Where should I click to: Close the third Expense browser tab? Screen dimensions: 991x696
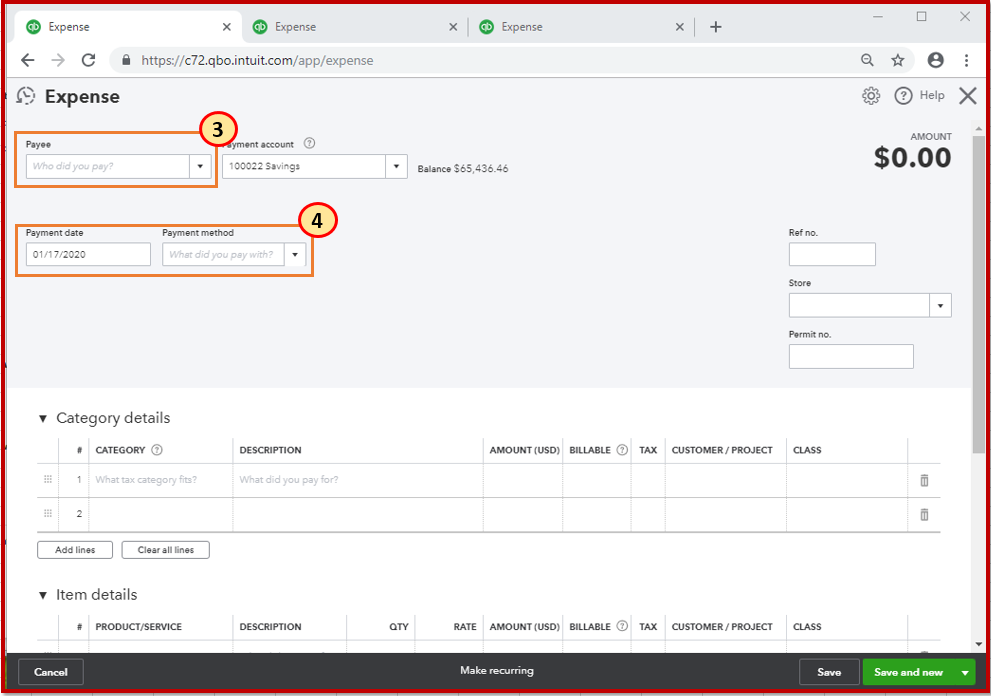(x=679, y=27)
